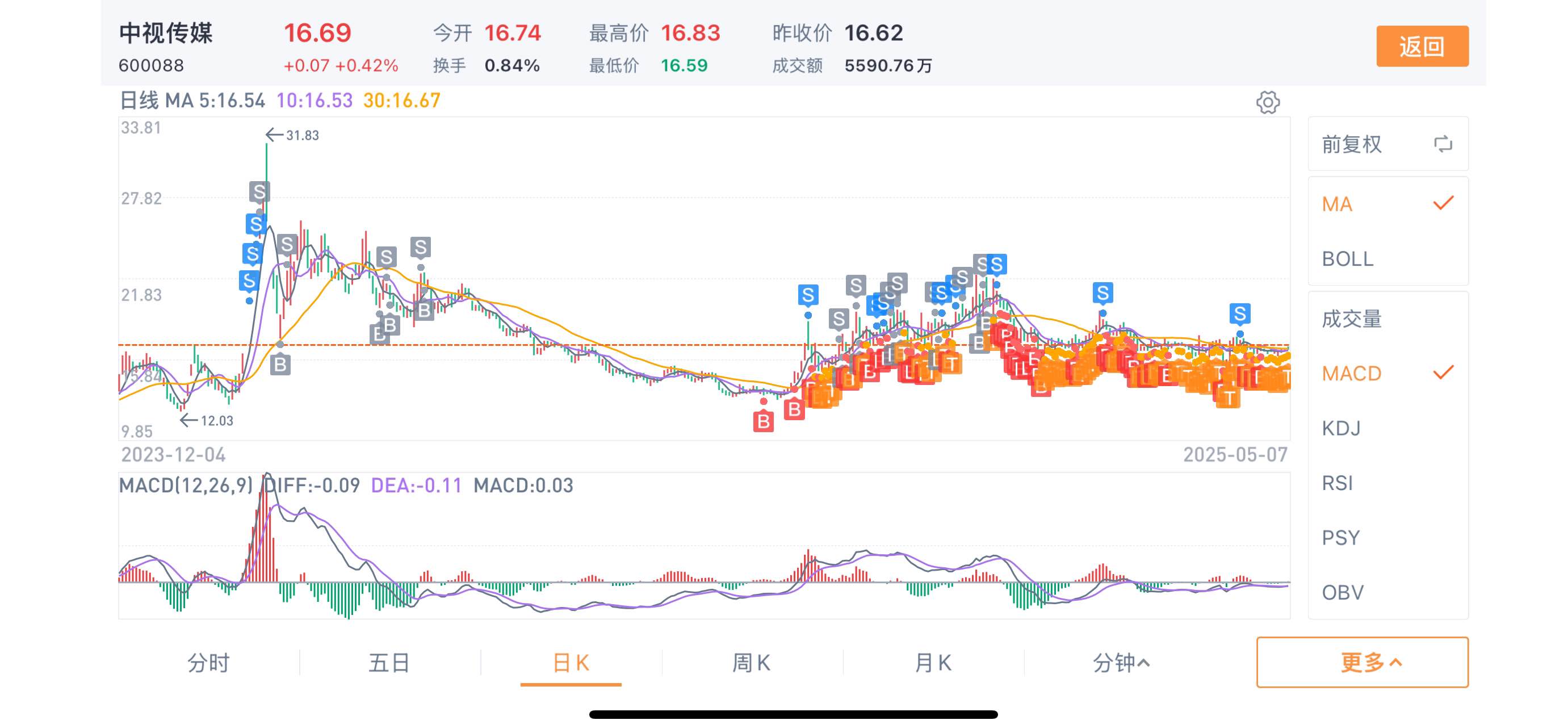Tap the MA 30:16.67 legend value

(x=402, y=101)
